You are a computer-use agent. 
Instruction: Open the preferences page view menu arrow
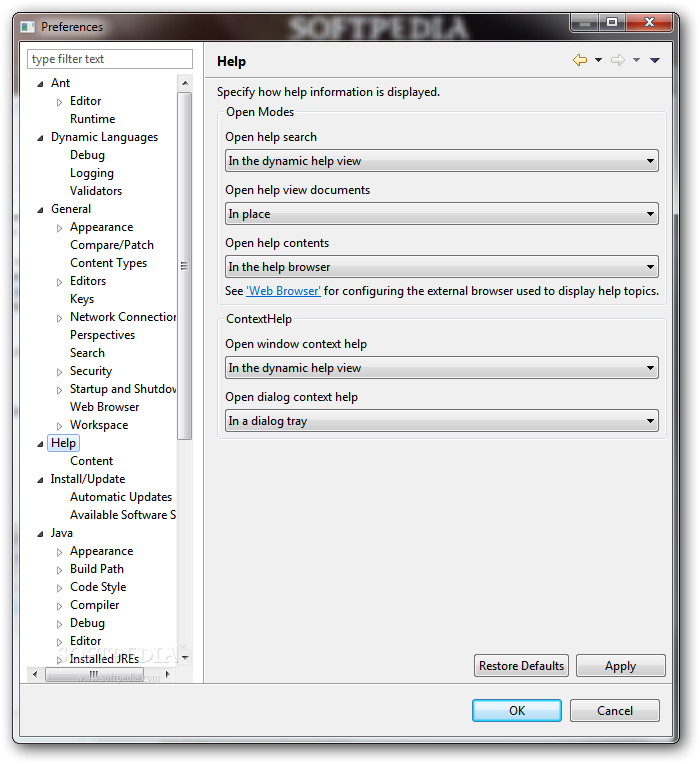[655, 60]
